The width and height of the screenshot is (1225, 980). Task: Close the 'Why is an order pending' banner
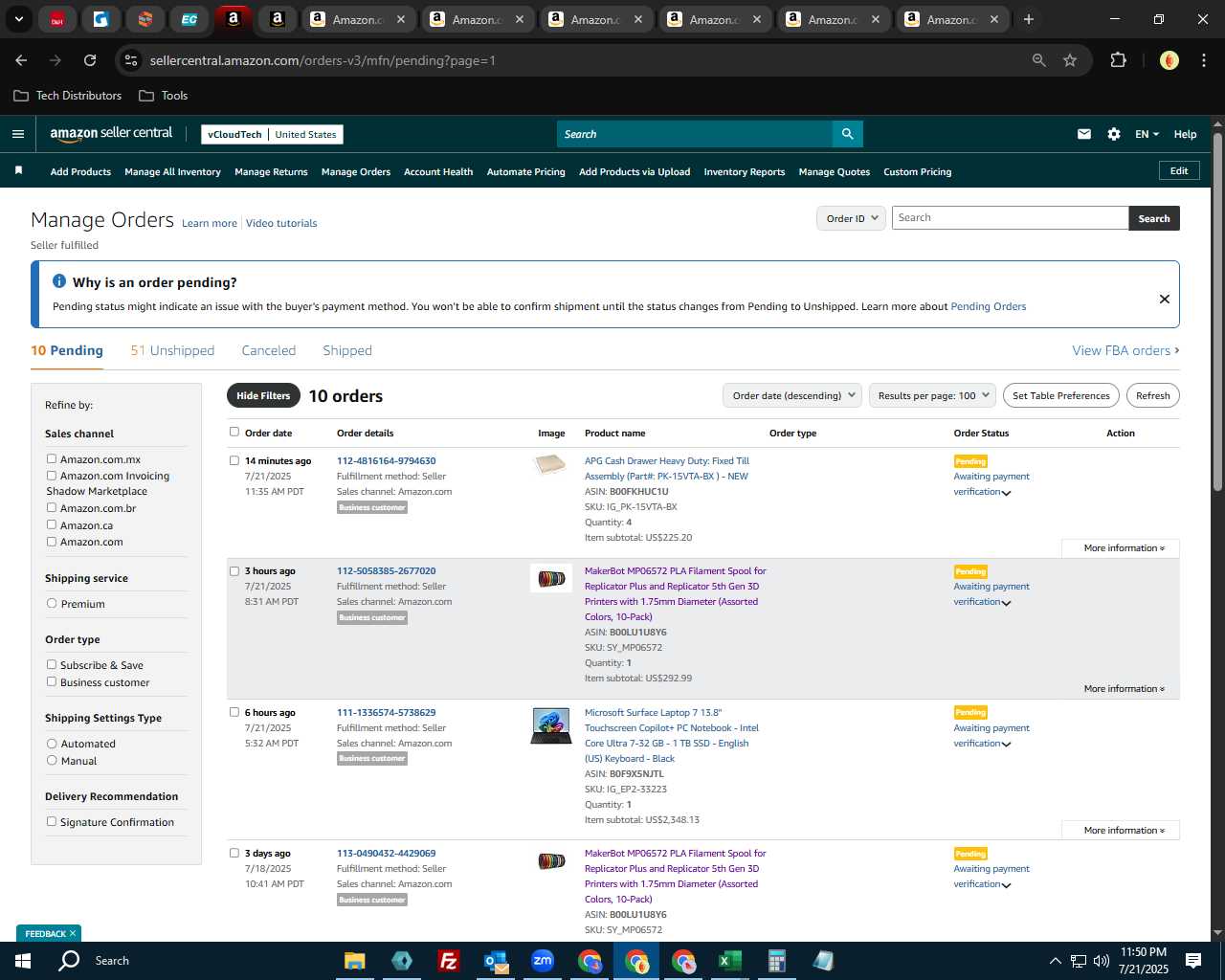1164,299
